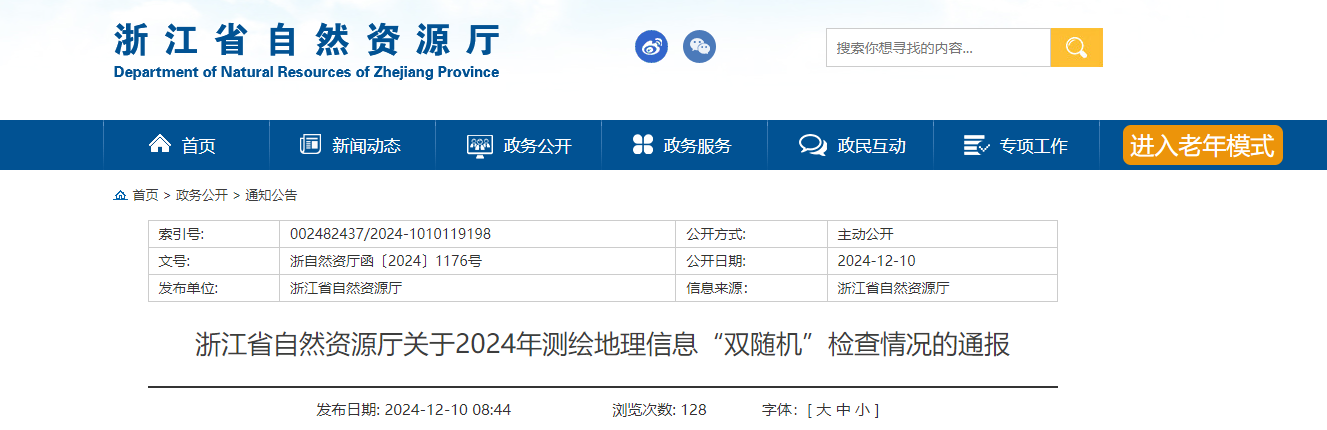Click the Department of Natural Resources English subtitle
Image resolution: width=1327 pixels, height=430 pixels.
coord(306,72)
